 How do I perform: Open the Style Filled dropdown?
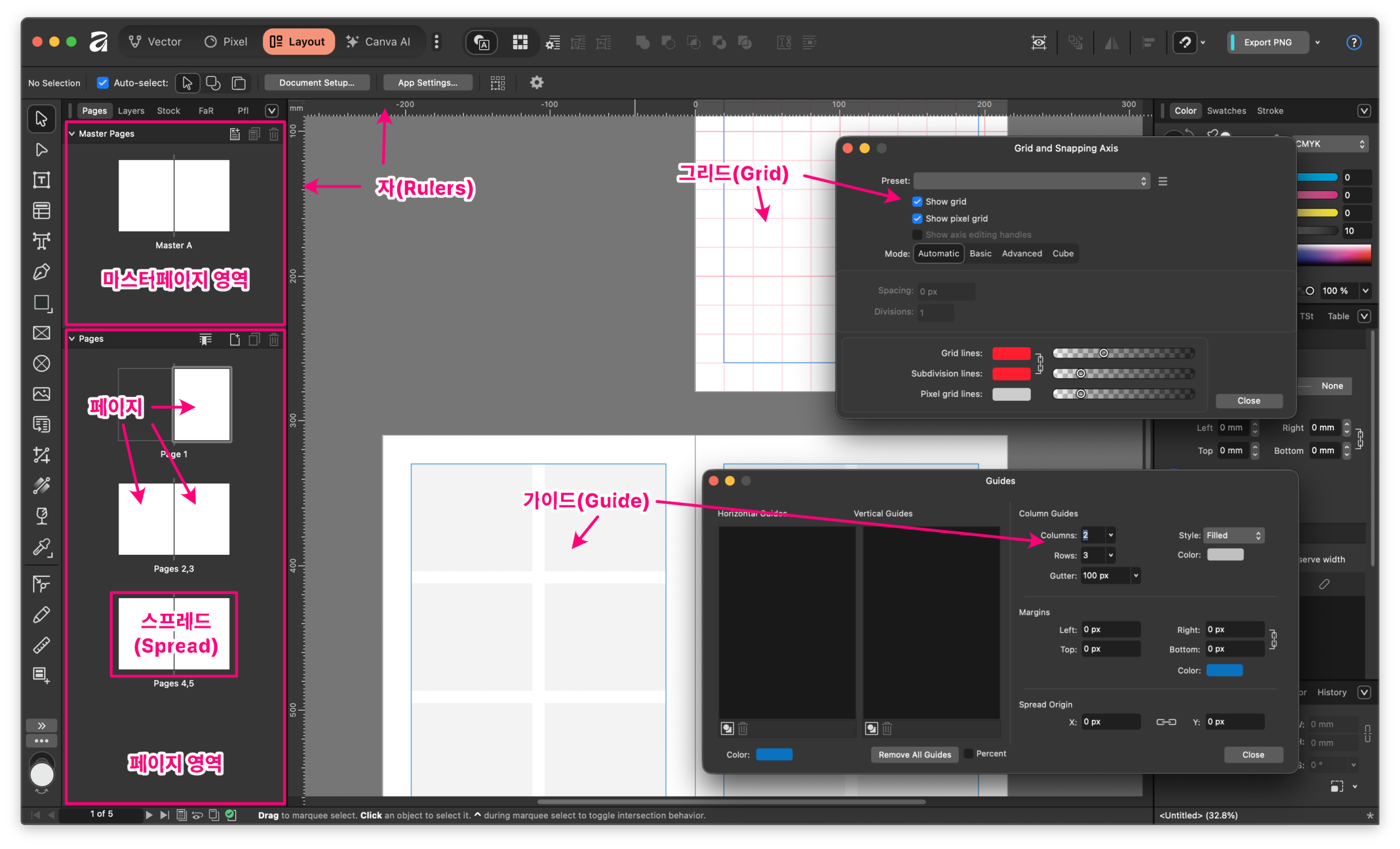point(1234,535)
